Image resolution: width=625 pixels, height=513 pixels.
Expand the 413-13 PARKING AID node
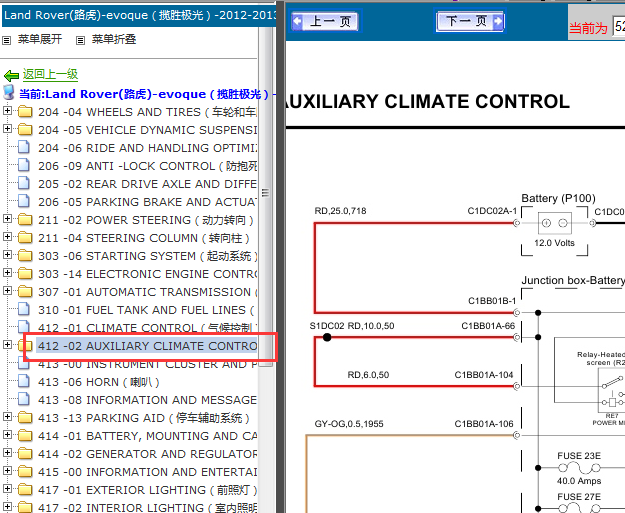point(7,417)
